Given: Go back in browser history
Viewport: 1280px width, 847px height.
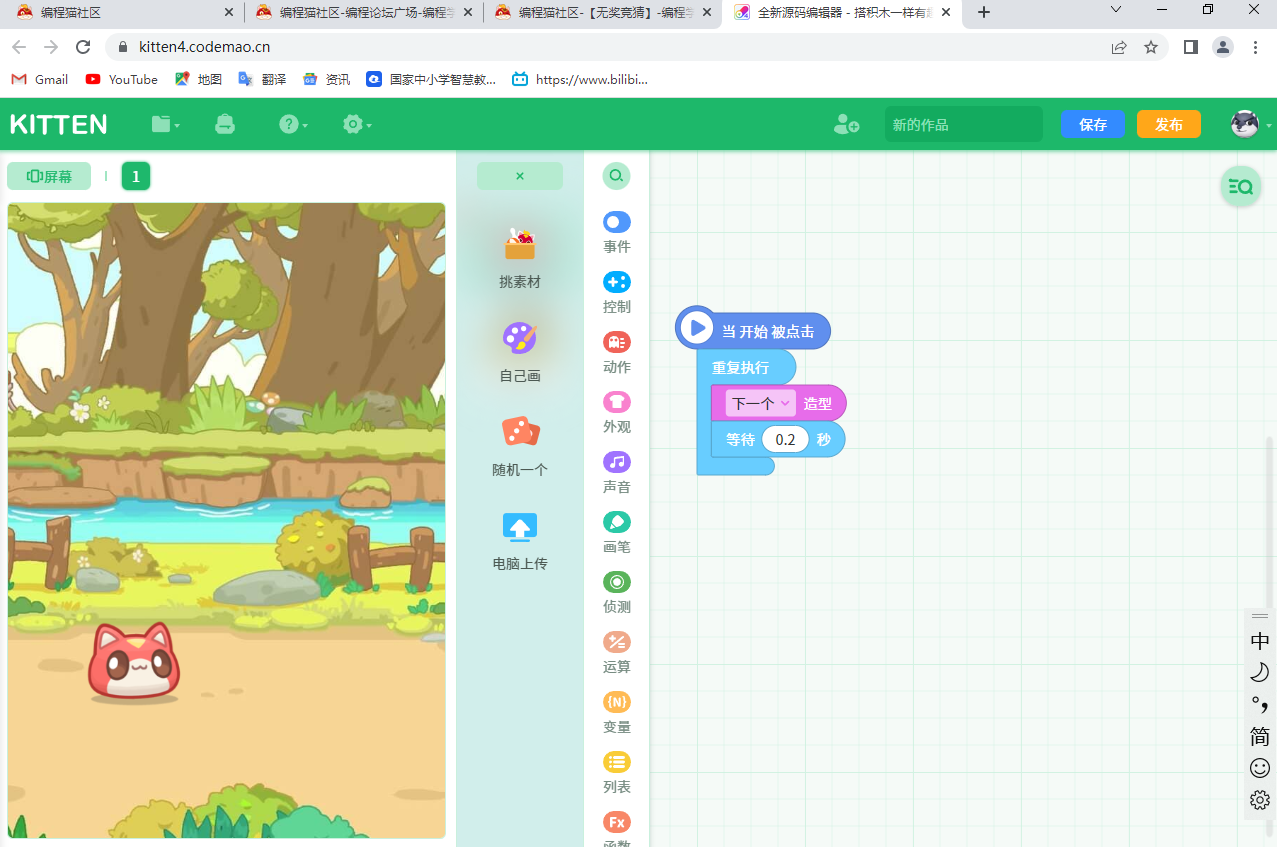Looking at the screenshot, I should (x=19, y=47).
